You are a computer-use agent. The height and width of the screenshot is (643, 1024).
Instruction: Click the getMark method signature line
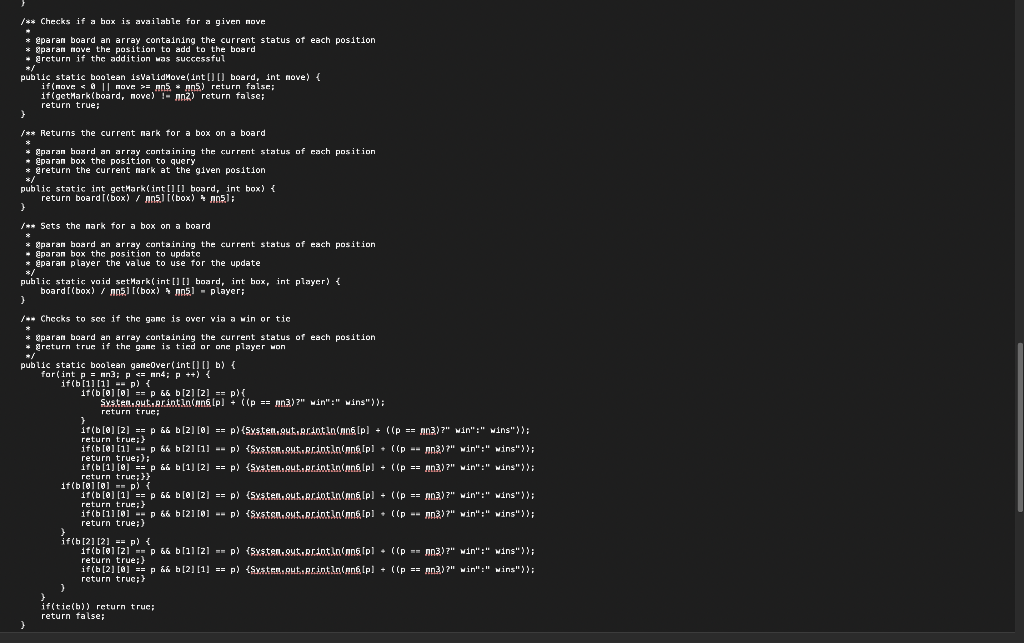[148, 189]
